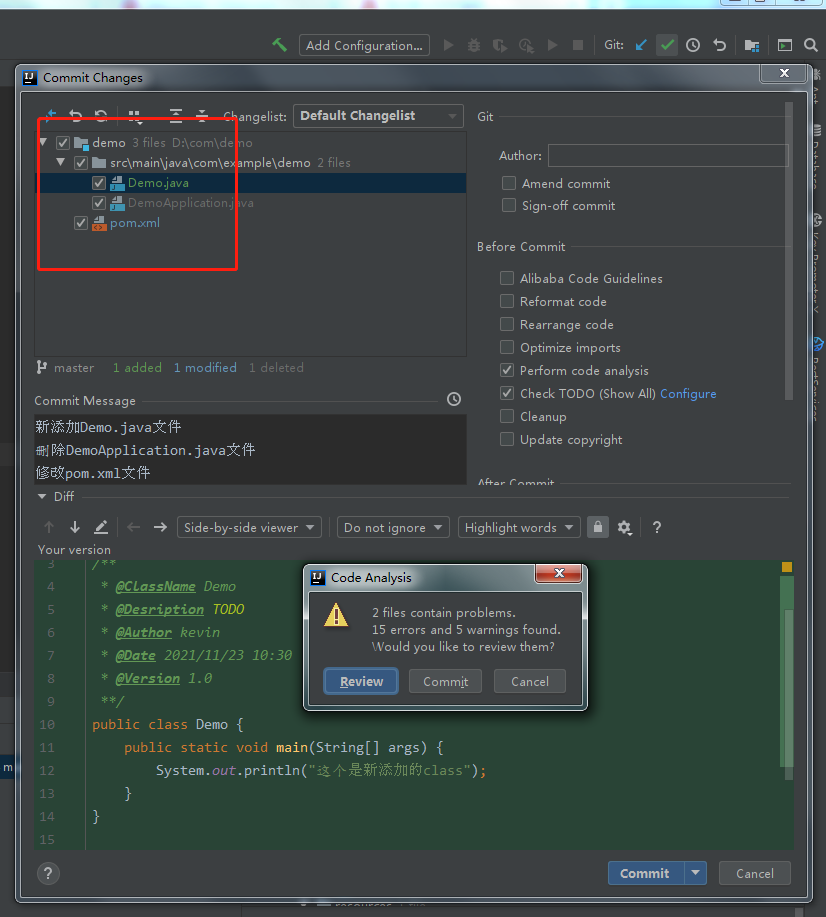
Task: Toggle the scroll lock padlock icon in Diff
Action: 598,527
